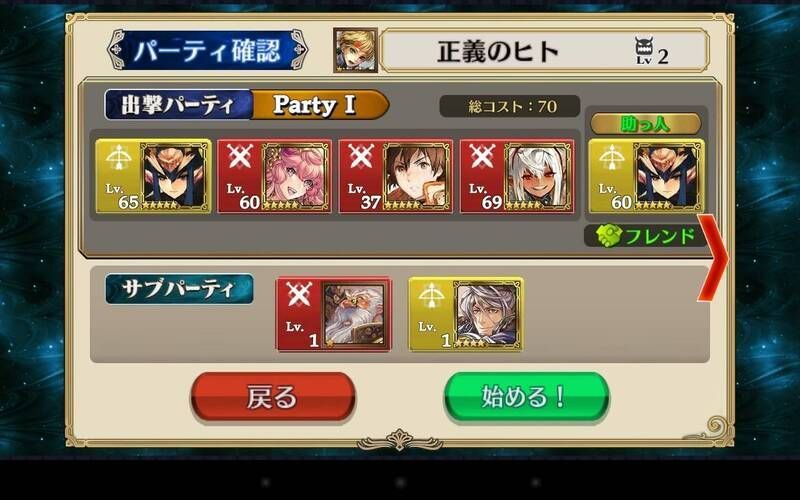This screenshot has width=800, height=500.
Task: Select the Lv. 60 pink-haired fighter card
Action: tap(274, 176)
